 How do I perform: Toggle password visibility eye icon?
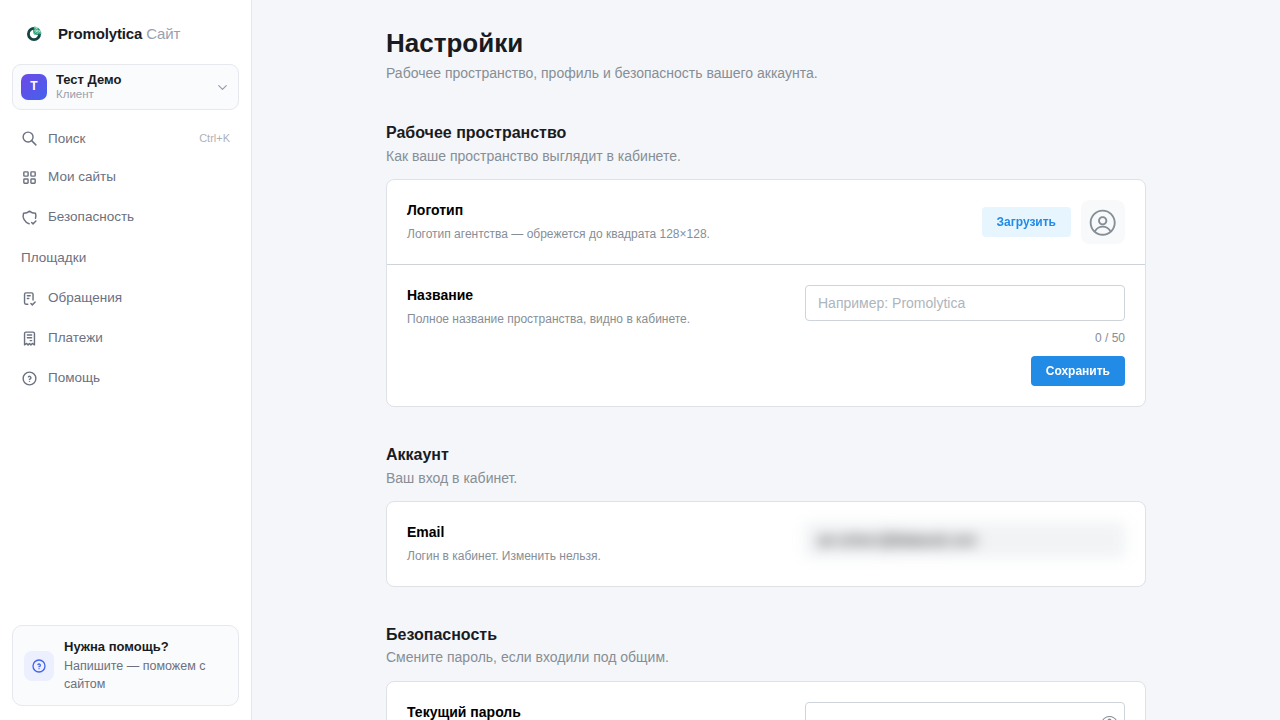(x=1108, y=716)
